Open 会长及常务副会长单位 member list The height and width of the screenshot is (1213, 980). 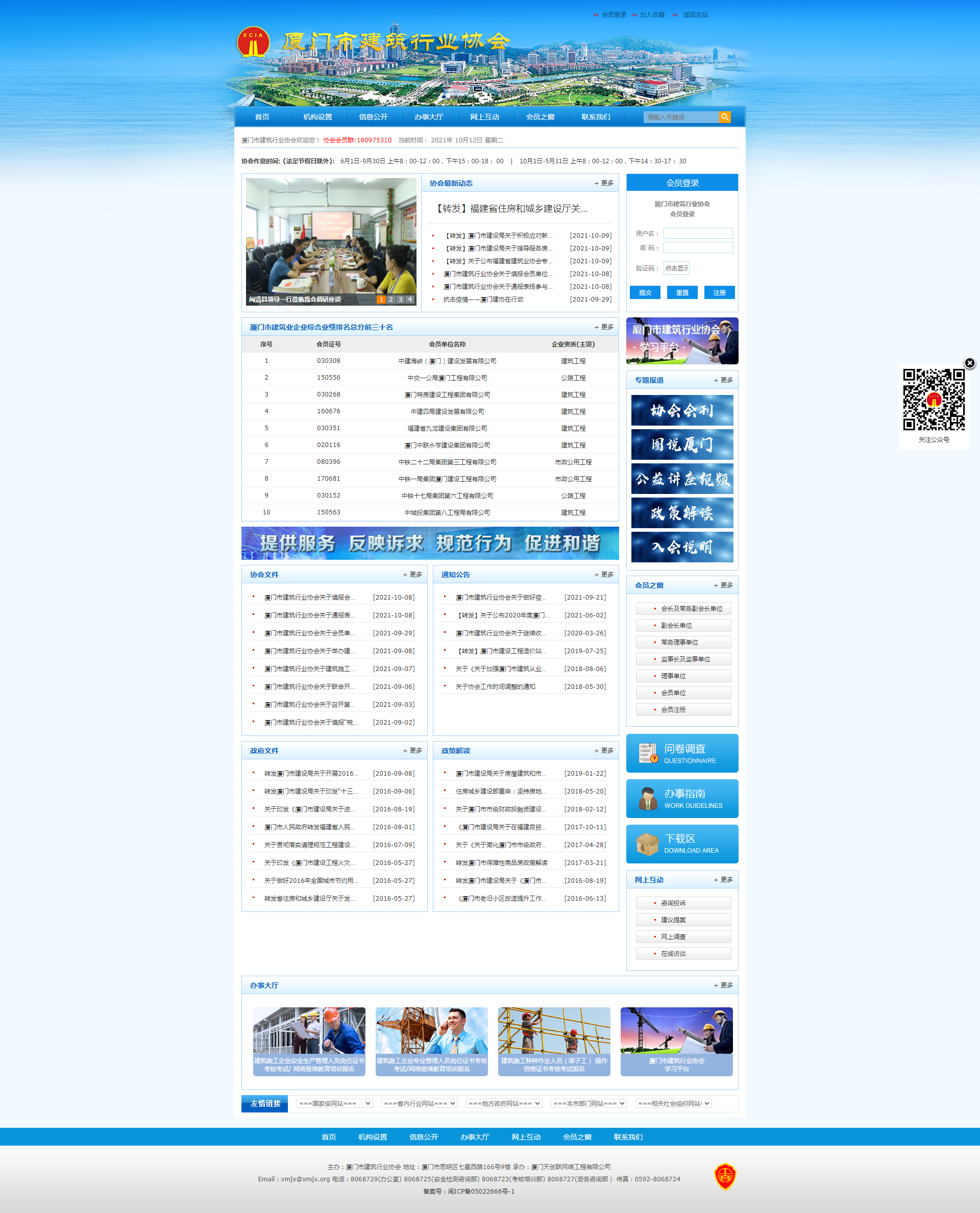[683, 608]
